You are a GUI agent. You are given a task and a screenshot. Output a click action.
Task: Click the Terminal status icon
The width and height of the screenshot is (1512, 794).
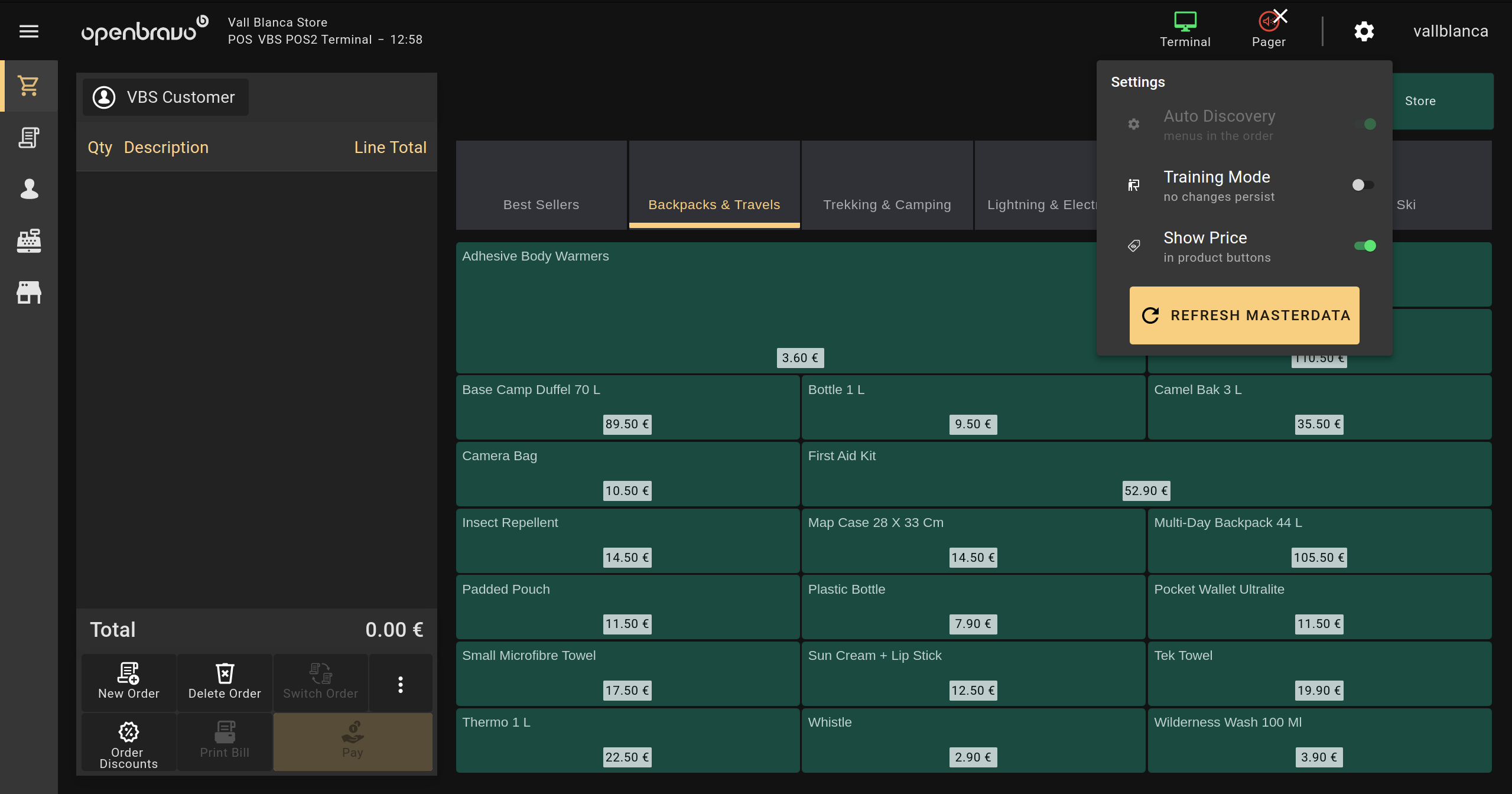click(1185, 30)
